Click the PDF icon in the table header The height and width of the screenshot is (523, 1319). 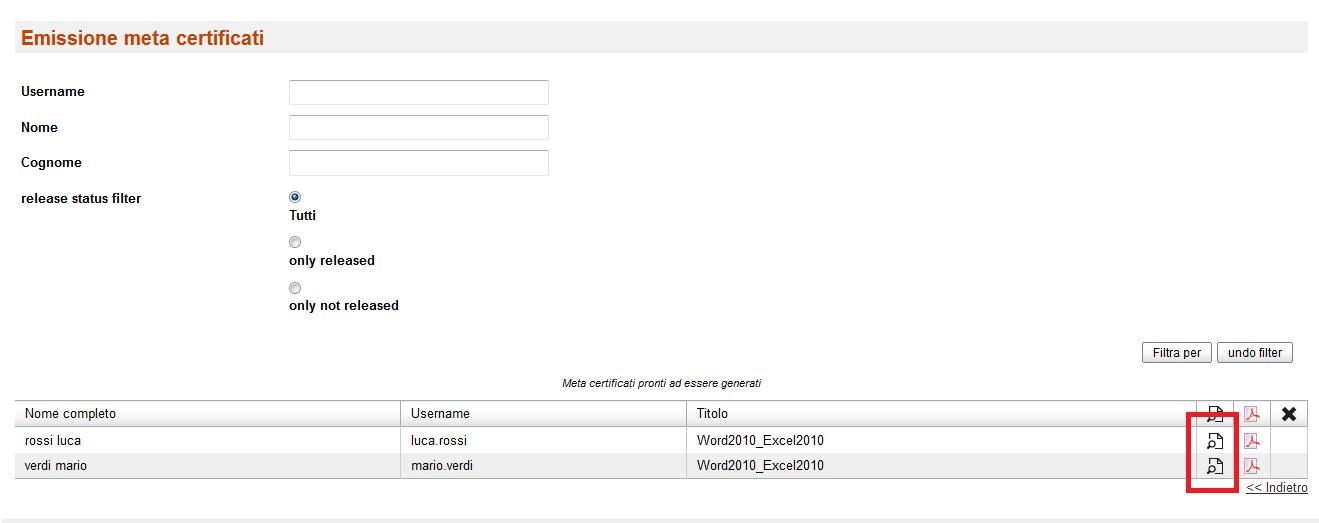(1251, 414)
